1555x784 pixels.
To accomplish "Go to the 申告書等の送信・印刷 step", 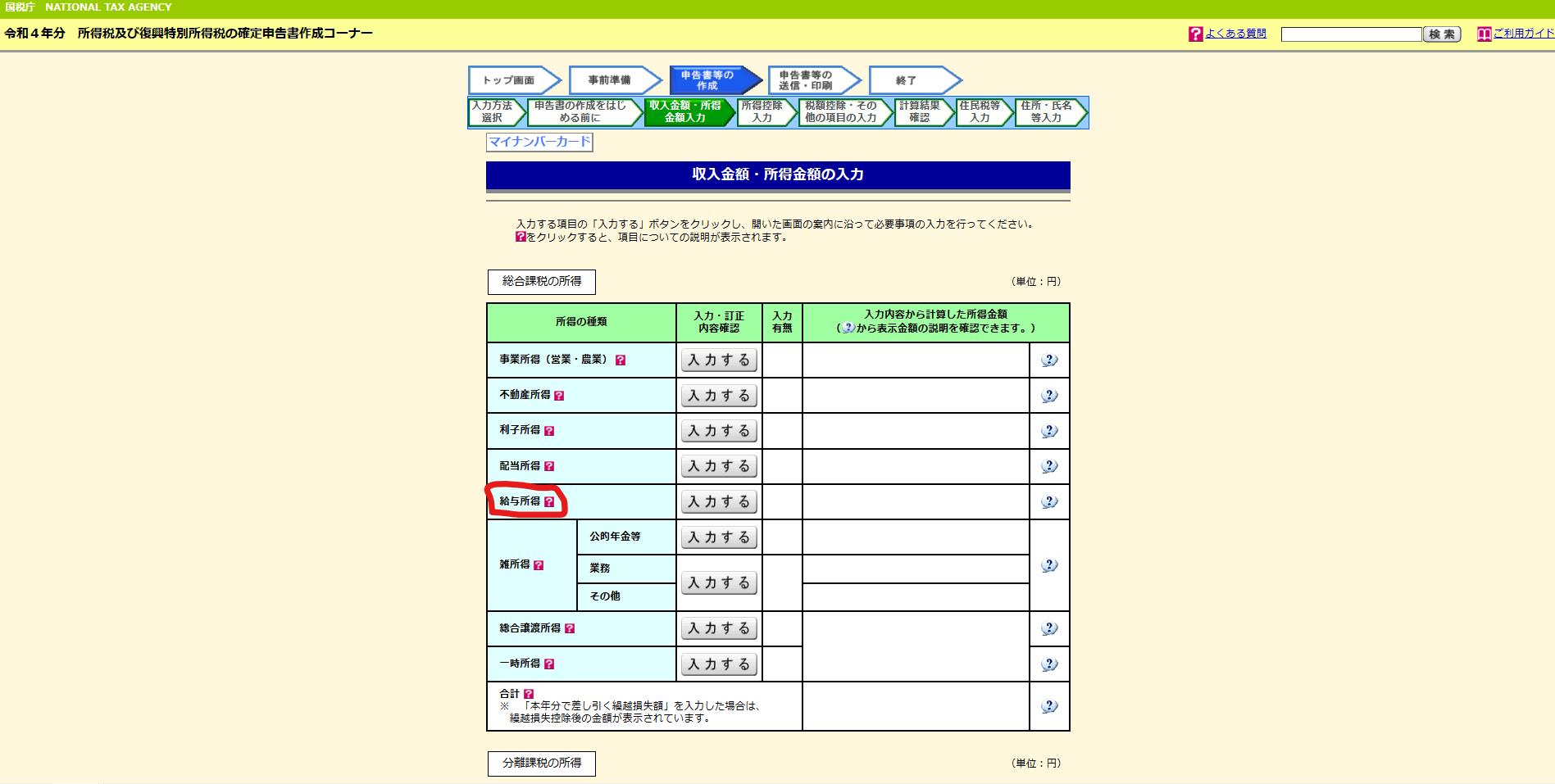I will pos(814,80).
